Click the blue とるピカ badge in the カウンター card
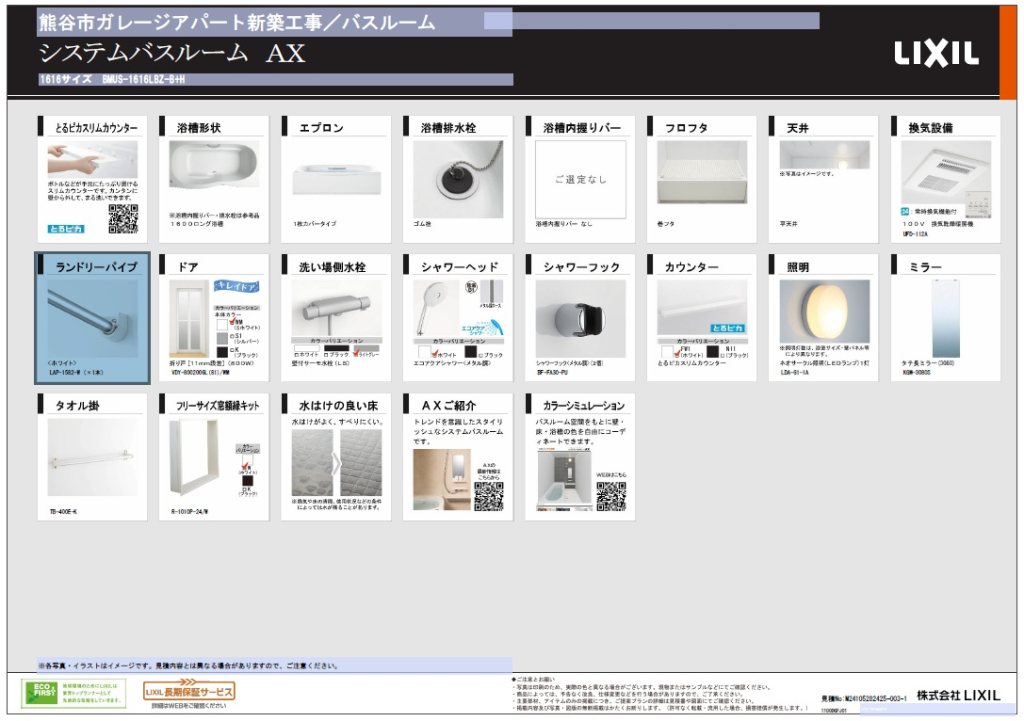This screenshot has width=1024, height=721. 728,328
